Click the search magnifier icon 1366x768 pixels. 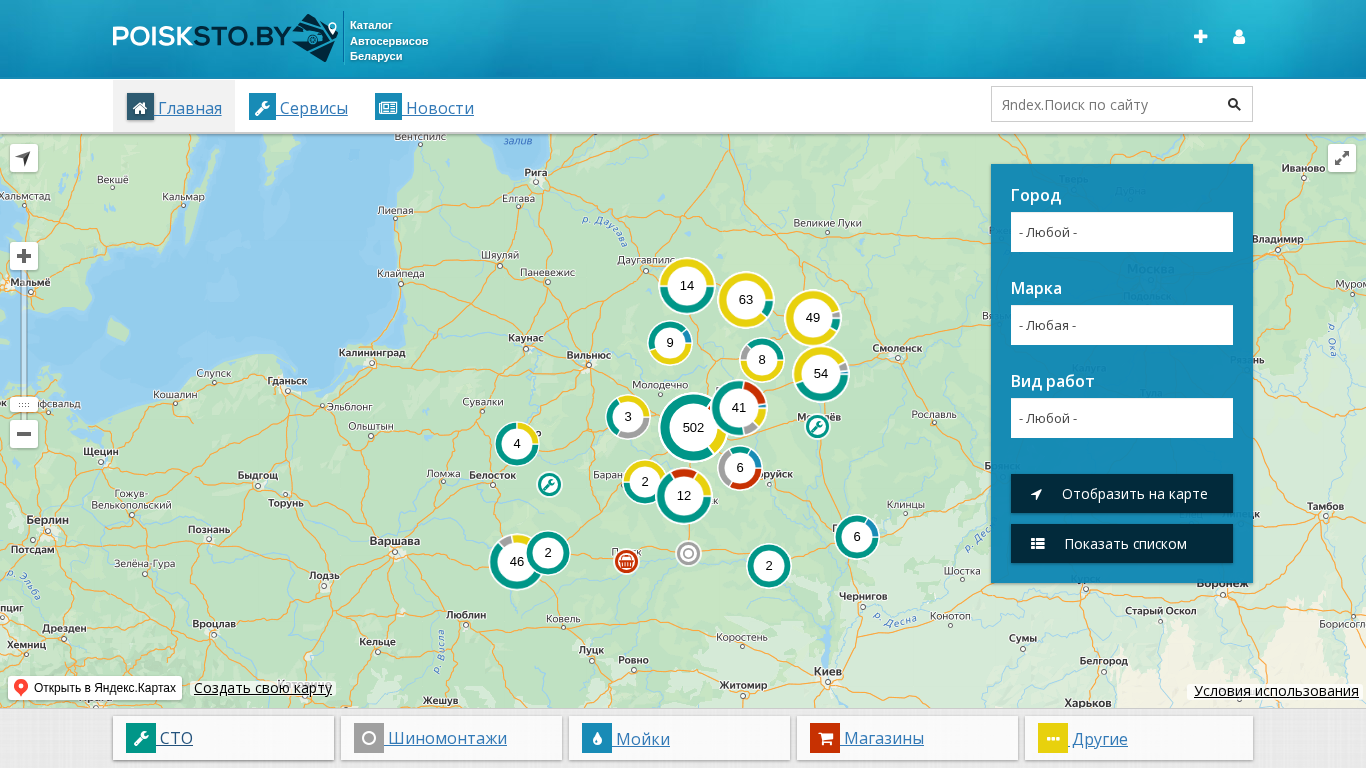click(x=1234, y=104)
